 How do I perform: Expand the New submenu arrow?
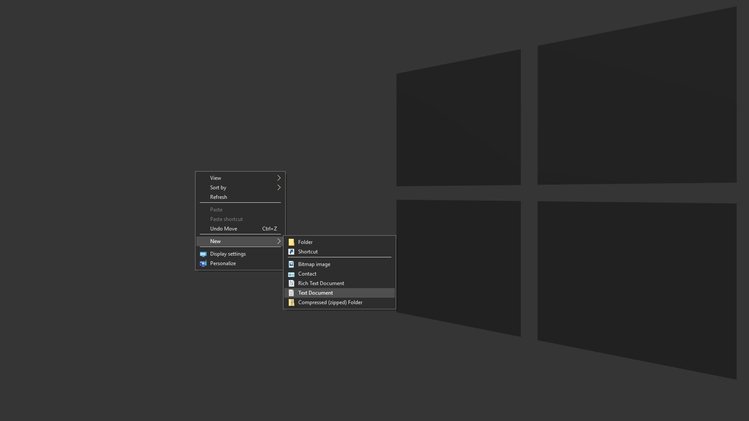(279, 241)
